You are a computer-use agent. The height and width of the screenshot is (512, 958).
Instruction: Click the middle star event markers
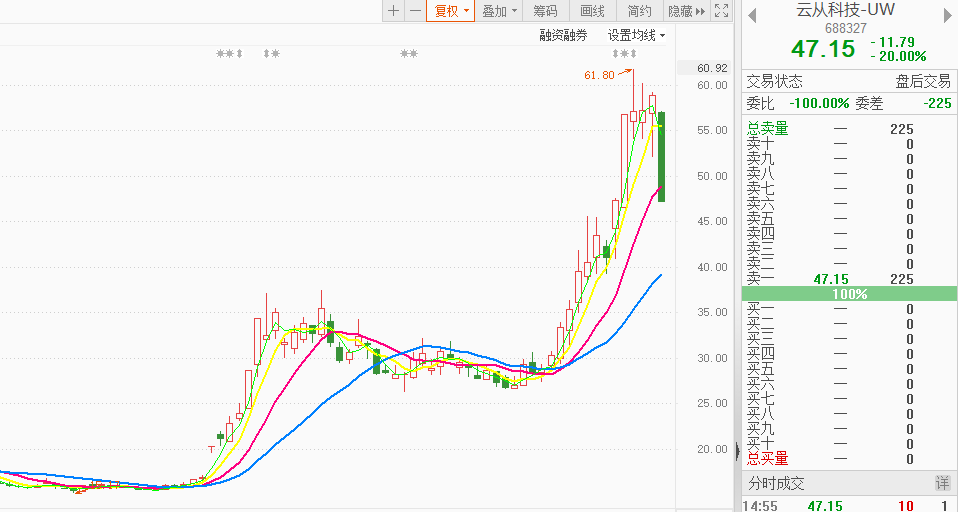click(x=409, y=54)
